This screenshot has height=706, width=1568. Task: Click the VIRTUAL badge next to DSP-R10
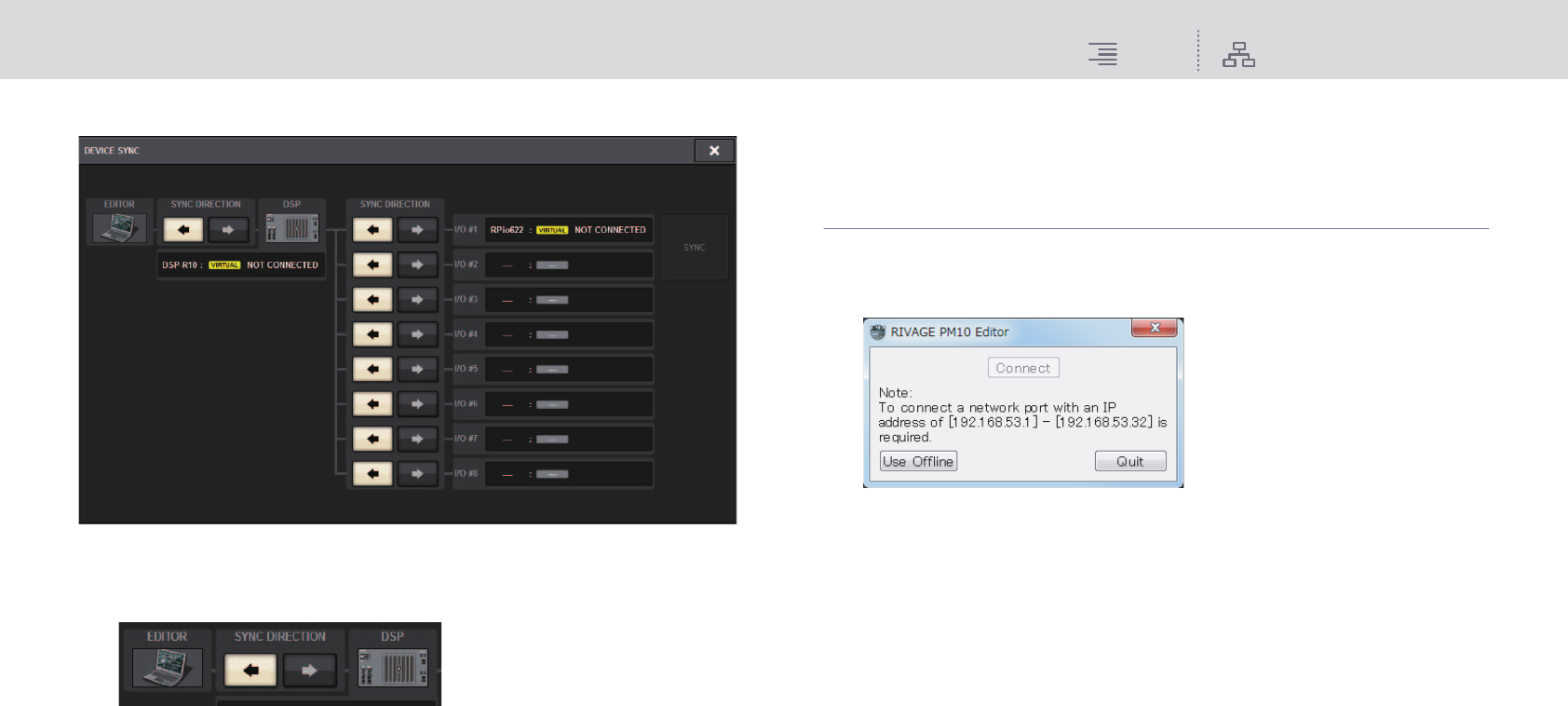224,265
